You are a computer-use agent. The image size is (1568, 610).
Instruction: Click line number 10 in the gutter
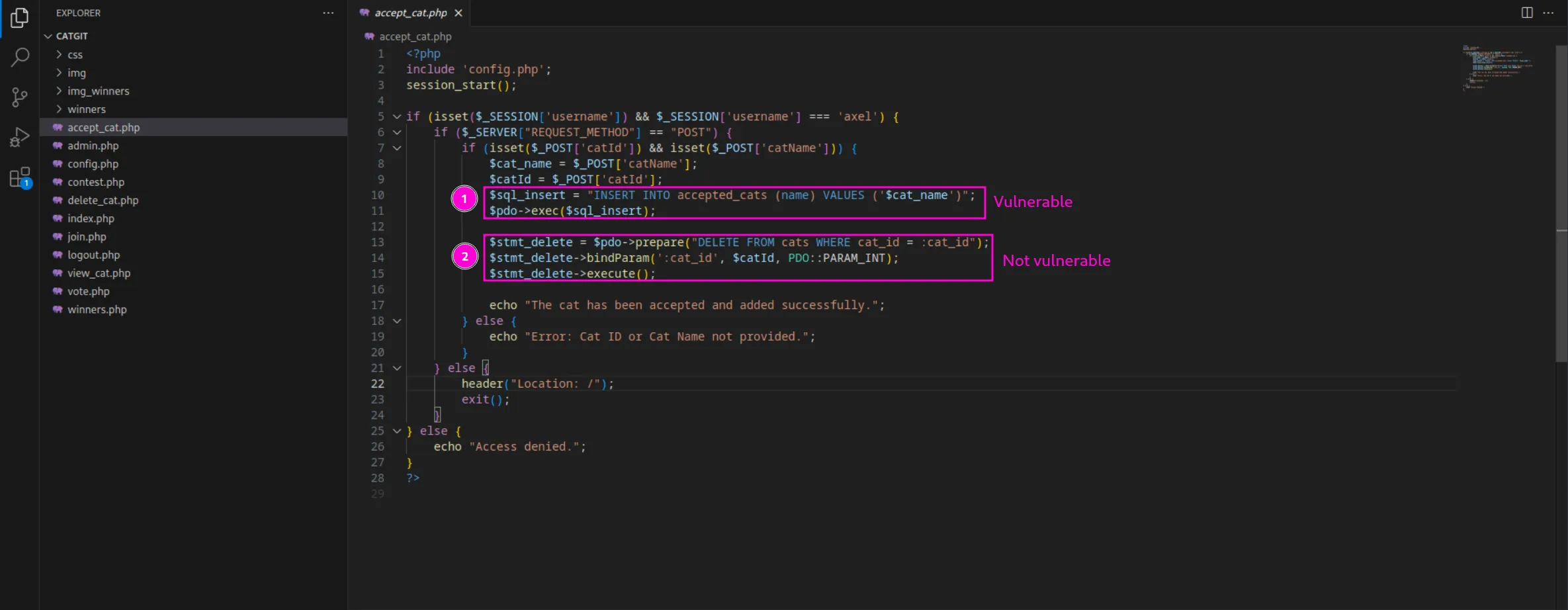(x=377, y=195)
